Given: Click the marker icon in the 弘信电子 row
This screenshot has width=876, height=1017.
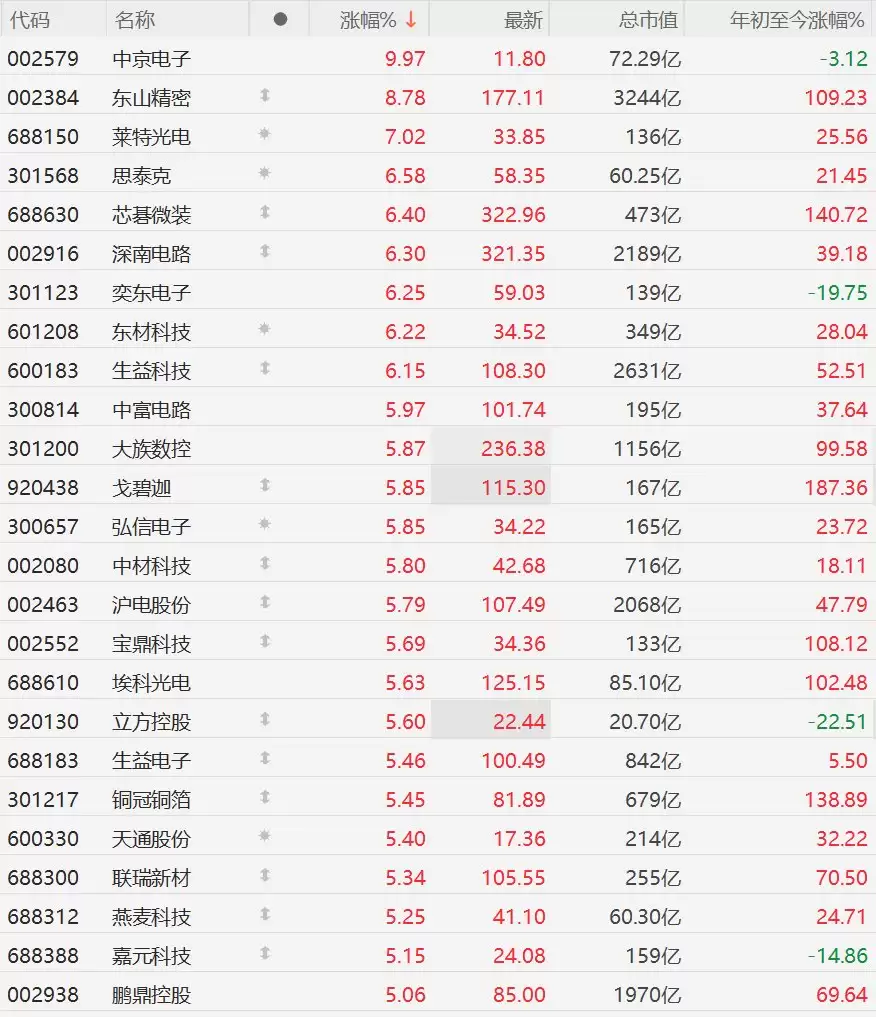Looking at the screenshot, I should [265, 524].
